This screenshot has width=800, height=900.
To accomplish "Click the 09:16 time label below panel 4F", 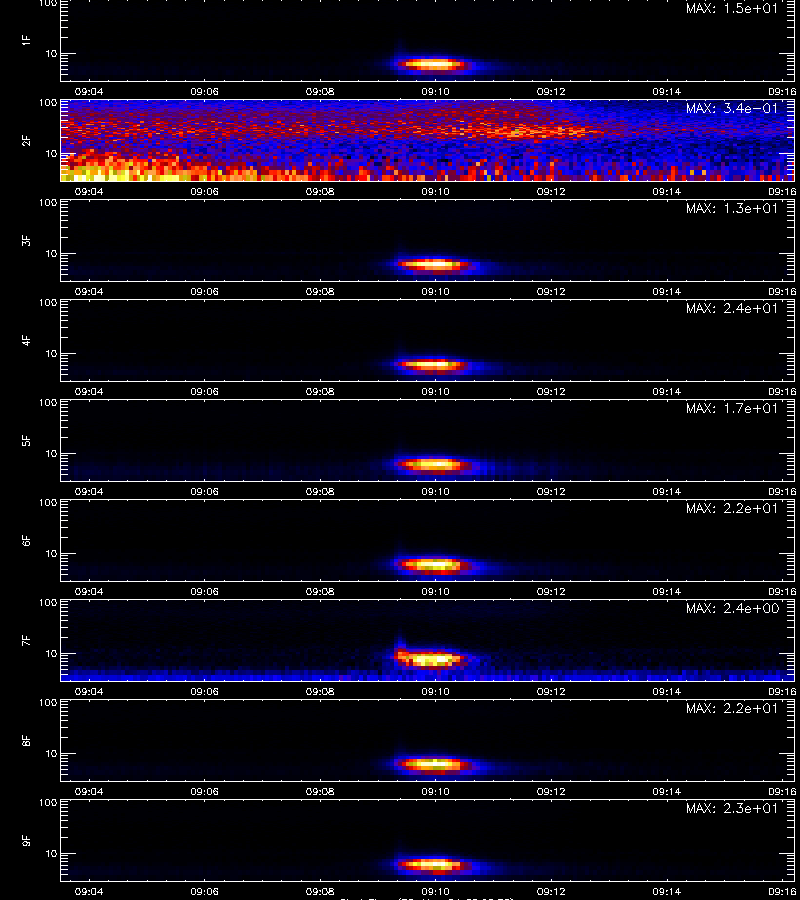I will (x=782, y=391).
